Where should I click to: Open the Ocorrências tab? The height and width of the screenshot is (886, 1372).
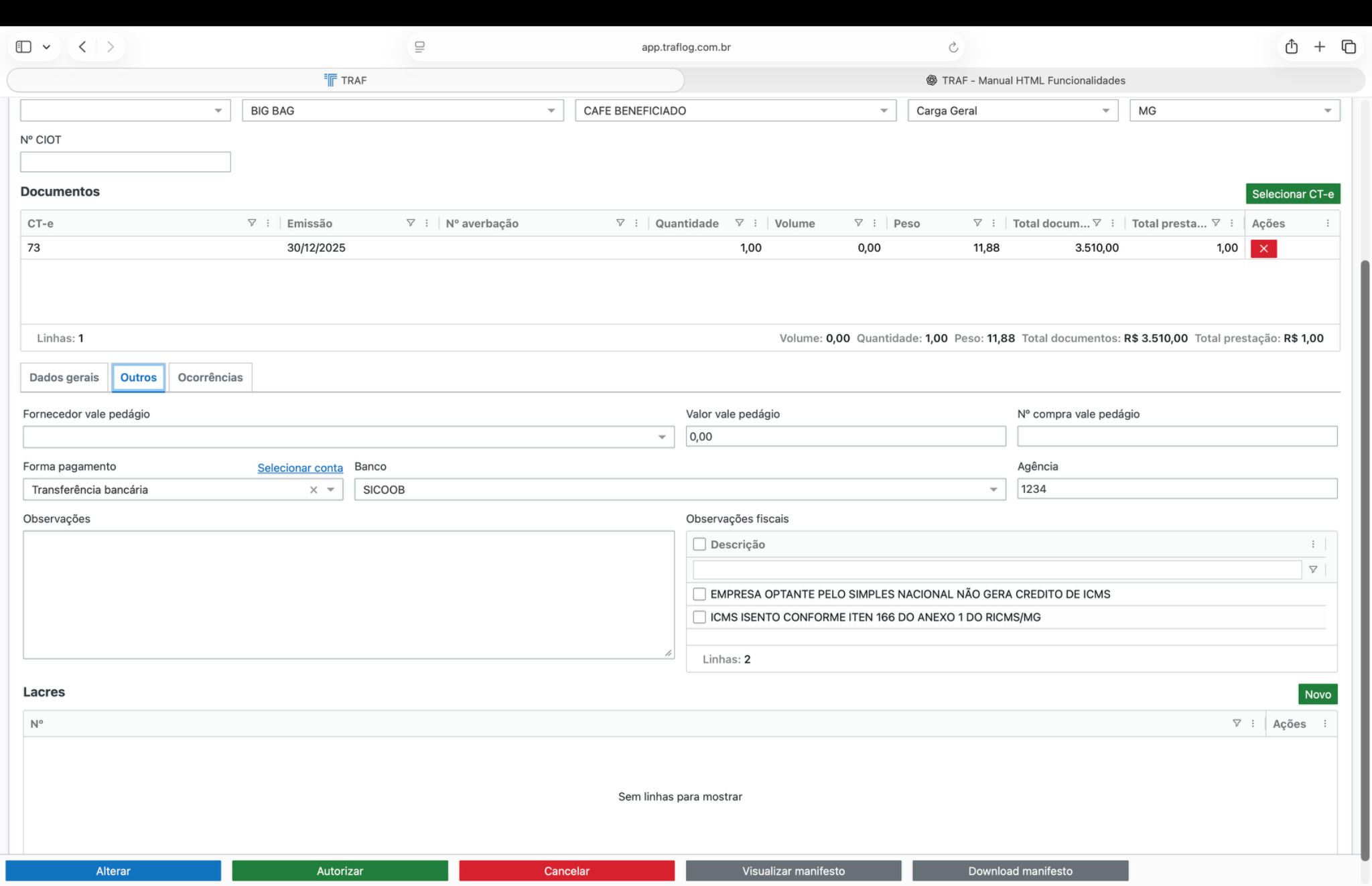[210, 377]
